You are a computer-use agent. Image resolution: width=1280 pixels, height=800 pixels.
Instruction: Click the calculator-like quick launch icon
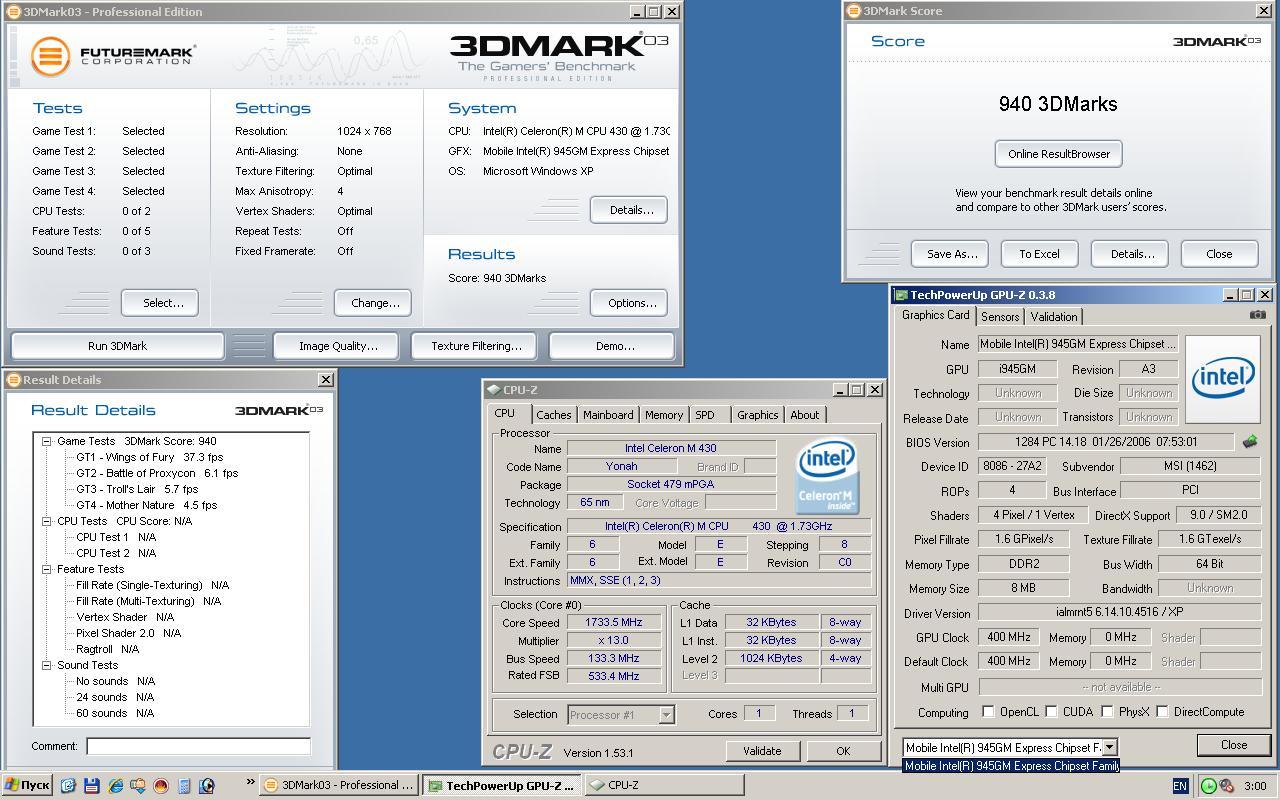(183, 786)
